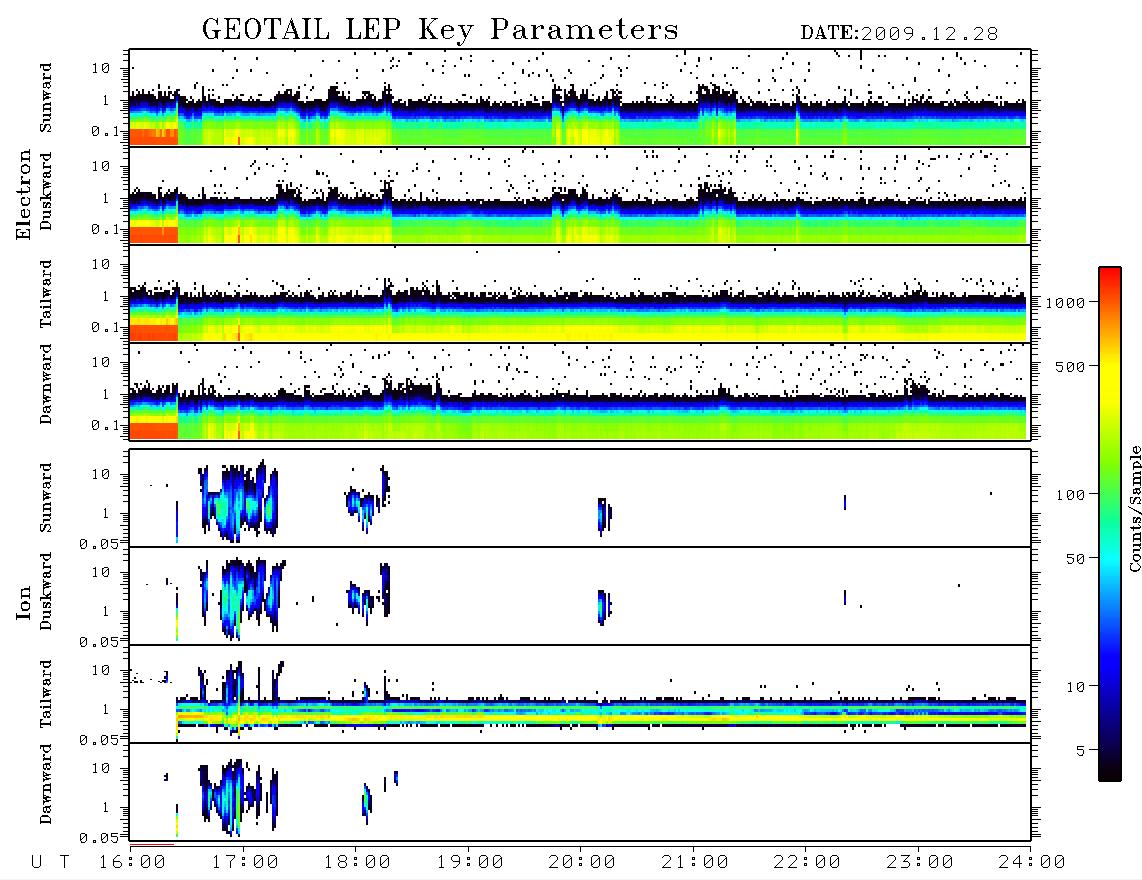This screenshot has height=880, width=1142.
Task: Click the Ion Tailward spectrogram band near 21:00
Action: click(695, 713)
